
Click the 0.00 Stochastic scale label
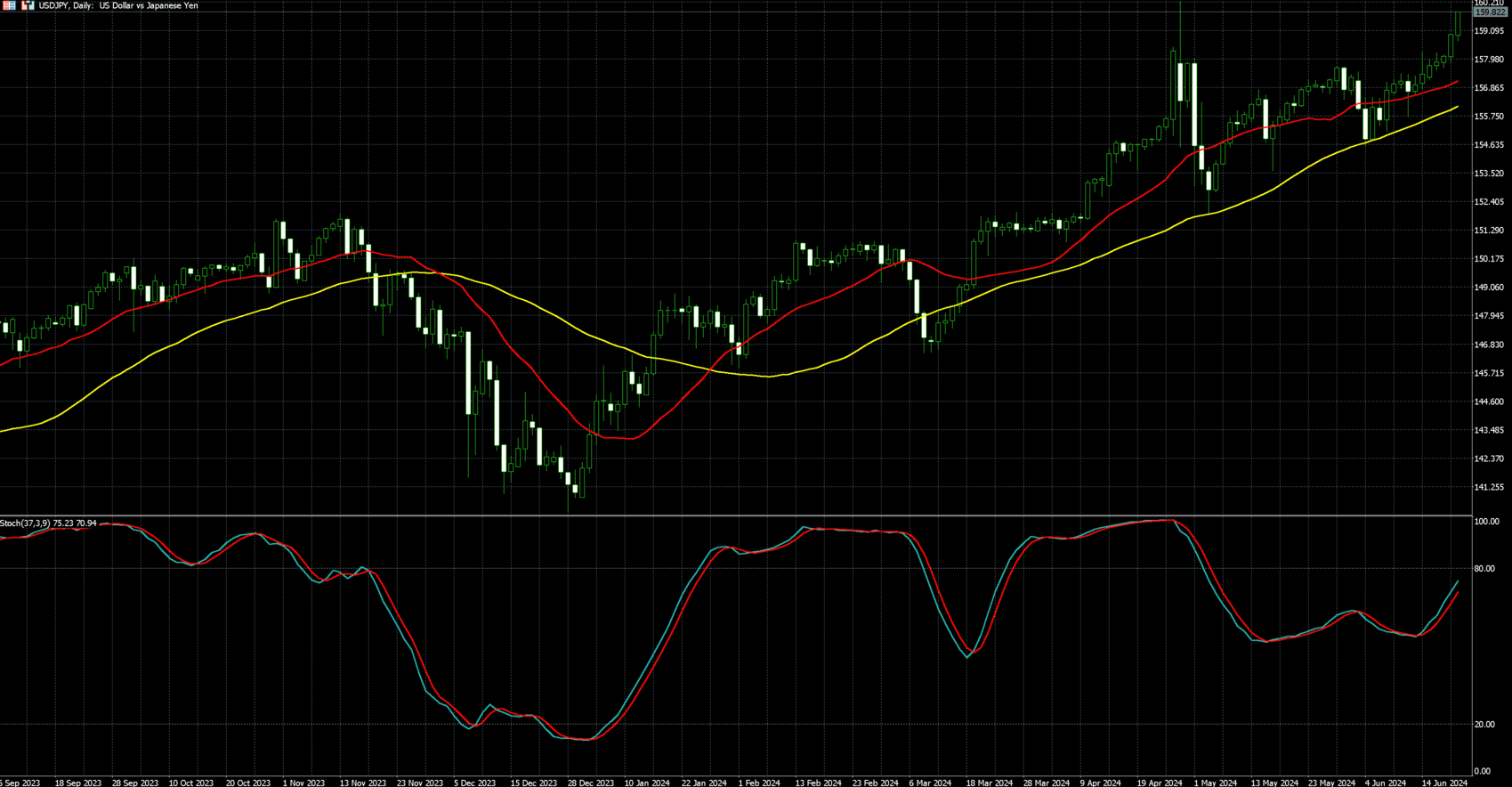click(1482, 771)
